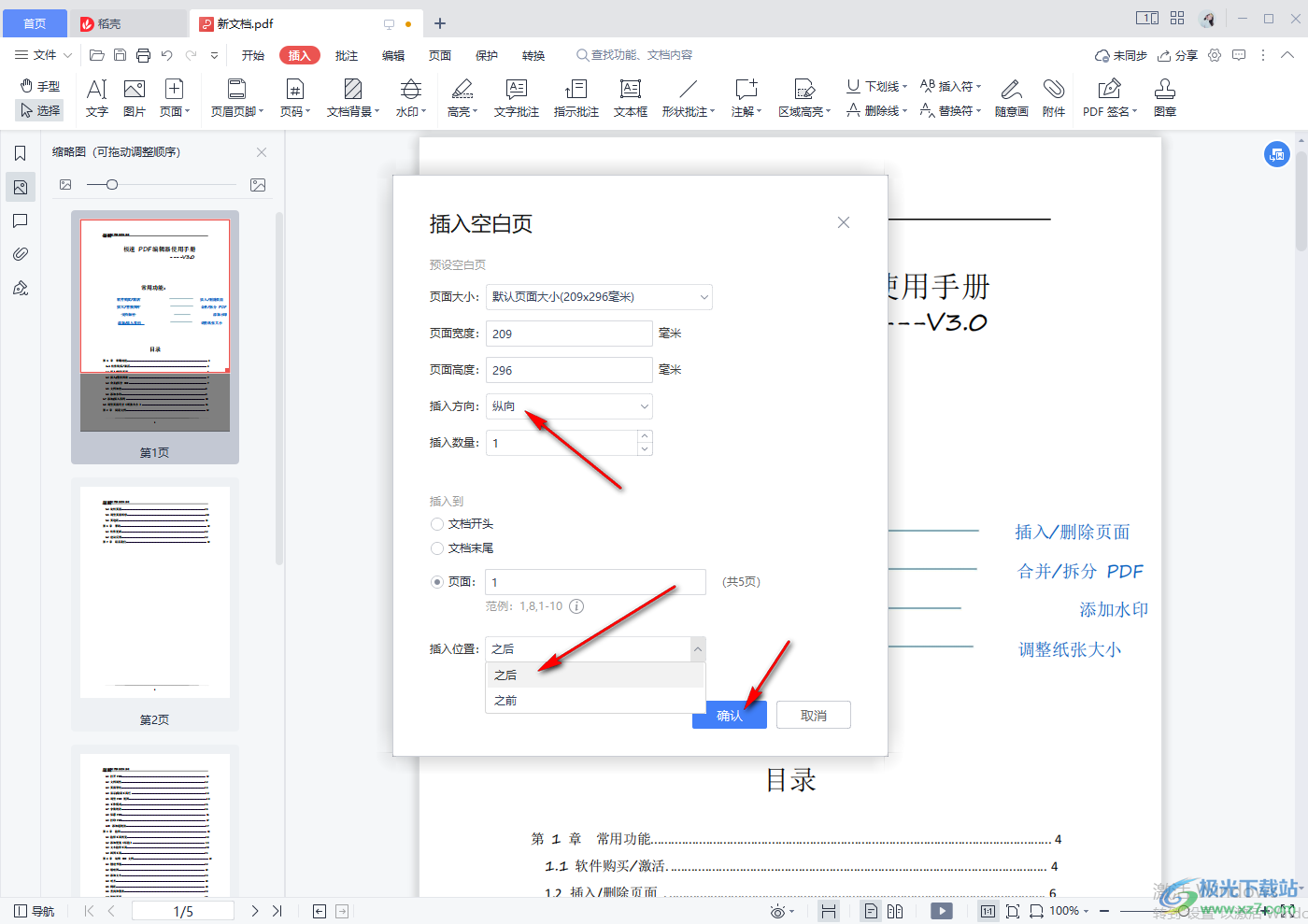
Task: Increase 插入数量 with up stepper
Action: (x=644, y=436)
